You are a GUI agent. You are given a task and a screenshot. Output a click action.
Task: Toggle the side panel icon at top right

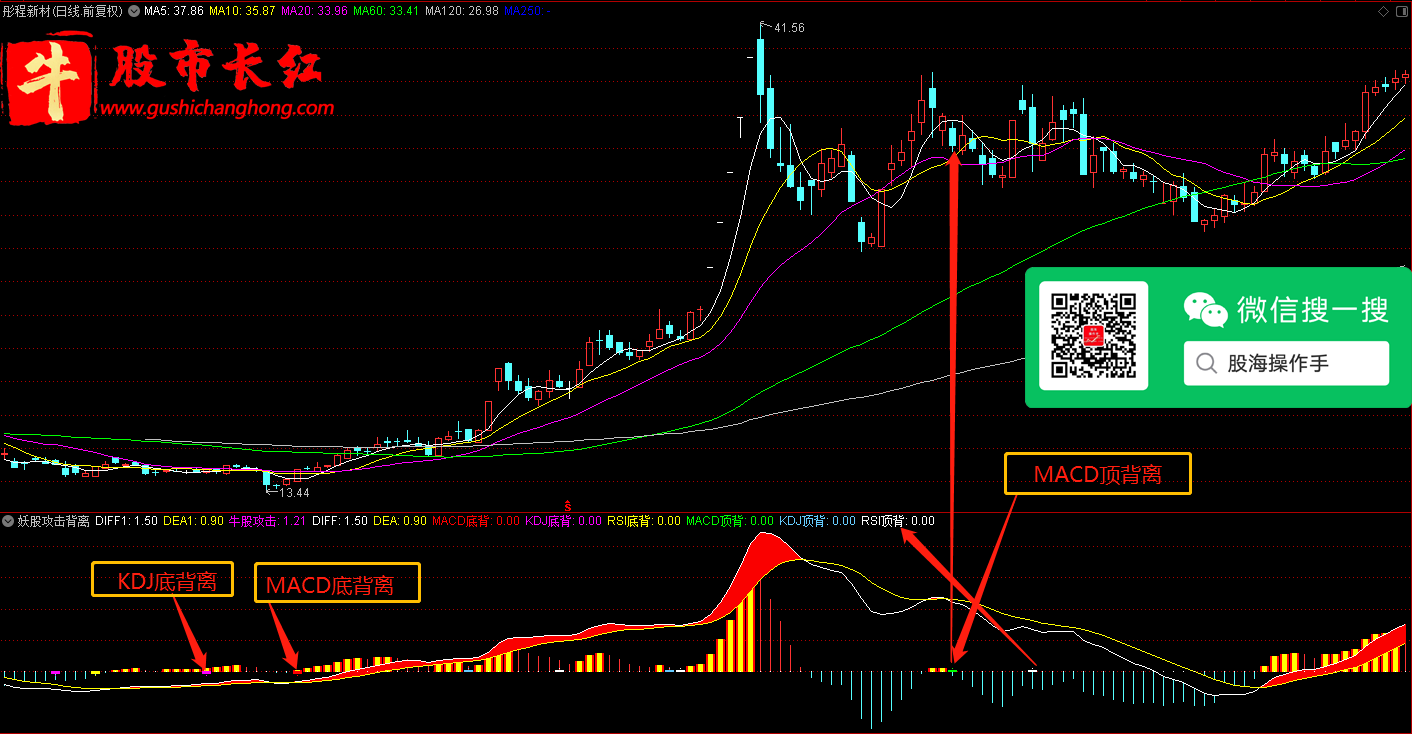click(x=1401, y=11)
